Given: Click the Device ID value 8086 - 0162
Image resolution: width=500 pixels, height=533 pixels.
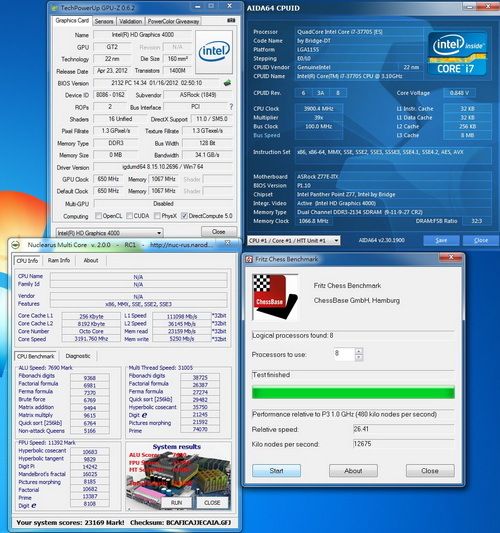Looking at the screenshot, I should [x=111, y=95].
